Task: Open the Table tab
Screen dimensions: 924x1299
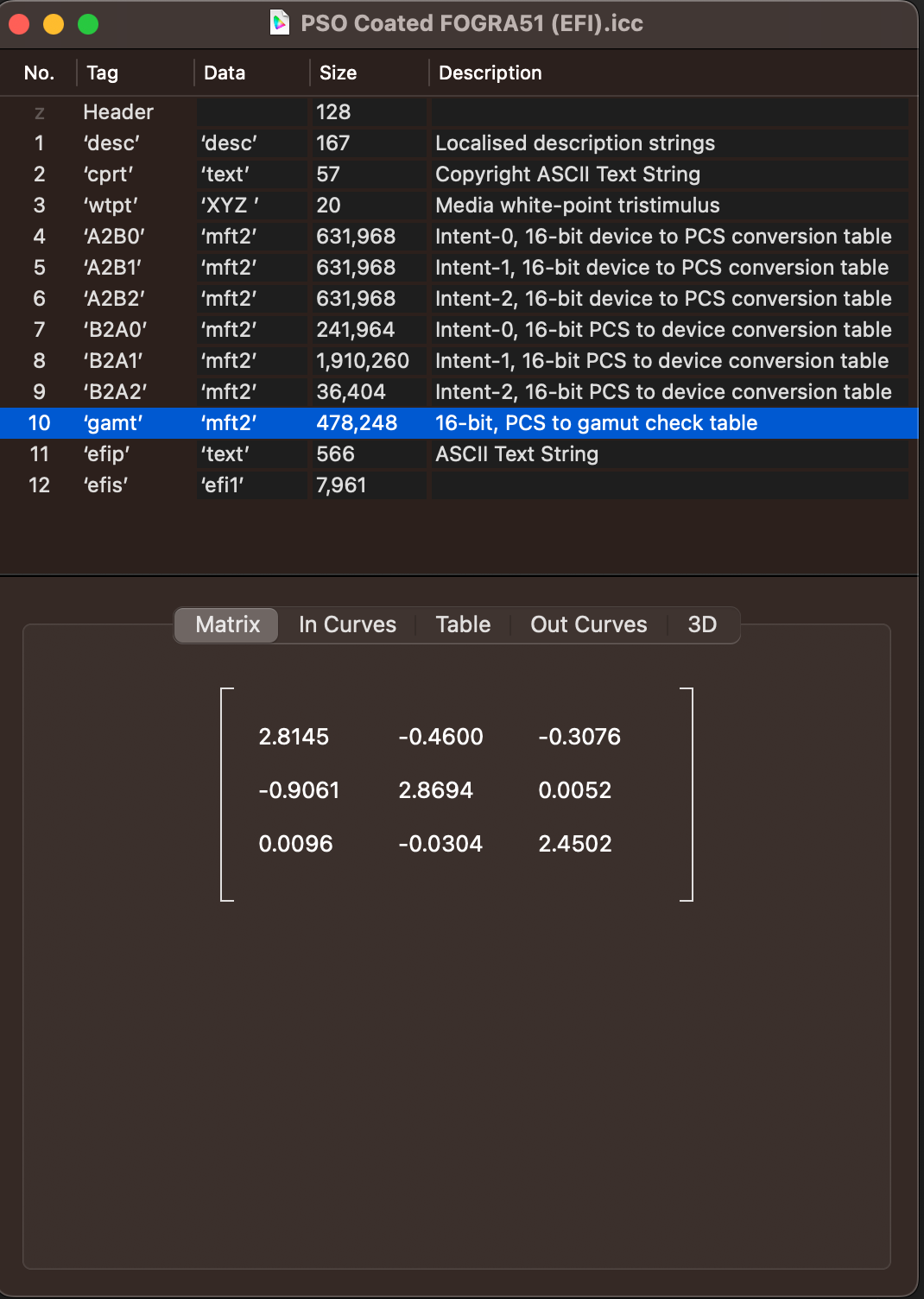Action: 462,624
